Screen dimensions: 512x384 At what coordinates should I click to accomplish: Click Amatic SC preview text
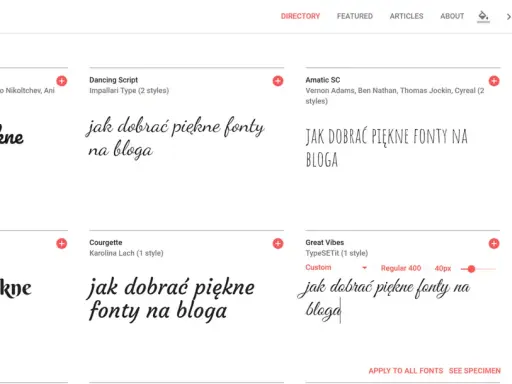click(x=387, y=147)
